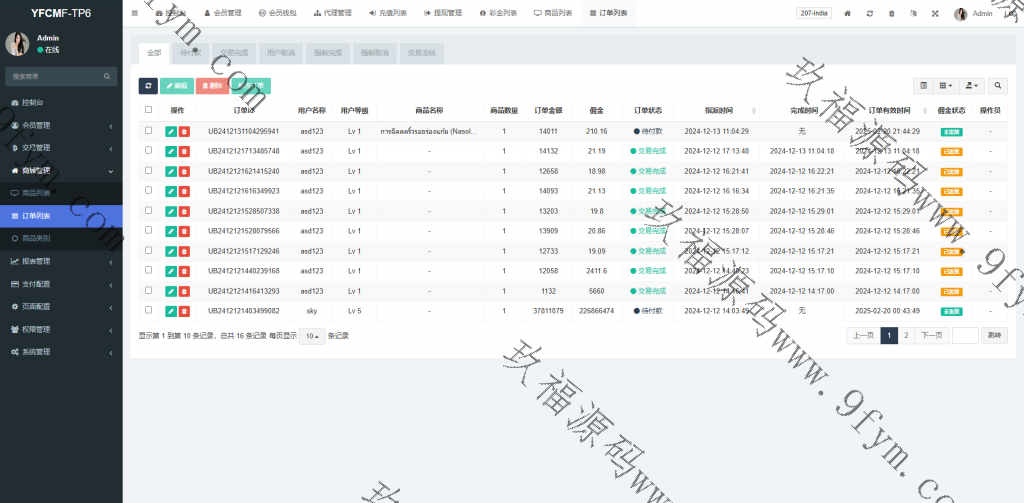Viewport: 1024px width, 503px height.
Task: Click the sidebar menu search input field
Action: tap(55, 76)
